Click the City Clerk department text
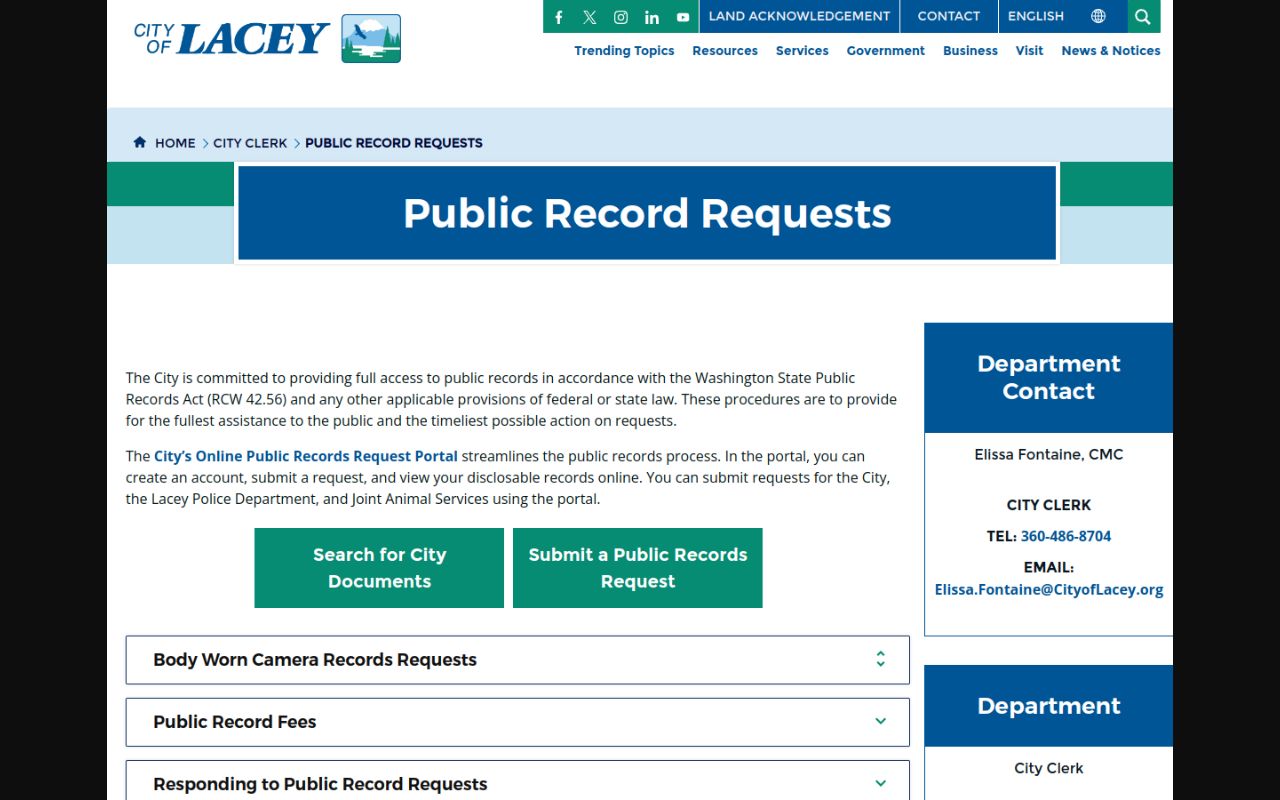1280x800 pixels. point(1049,768)
